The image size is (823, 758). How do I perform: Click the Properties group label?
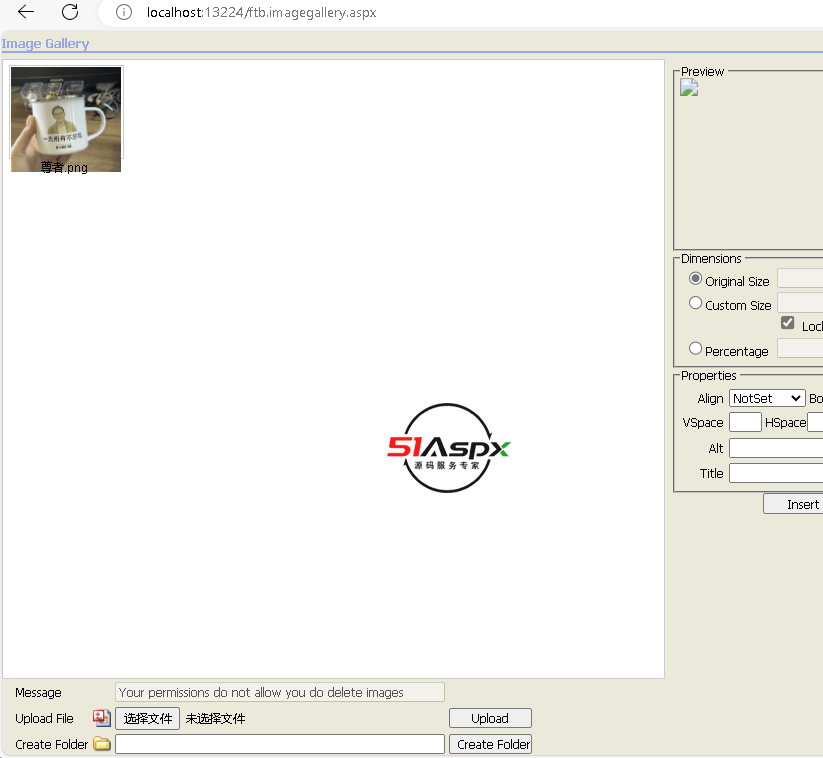tap(709, 376)
